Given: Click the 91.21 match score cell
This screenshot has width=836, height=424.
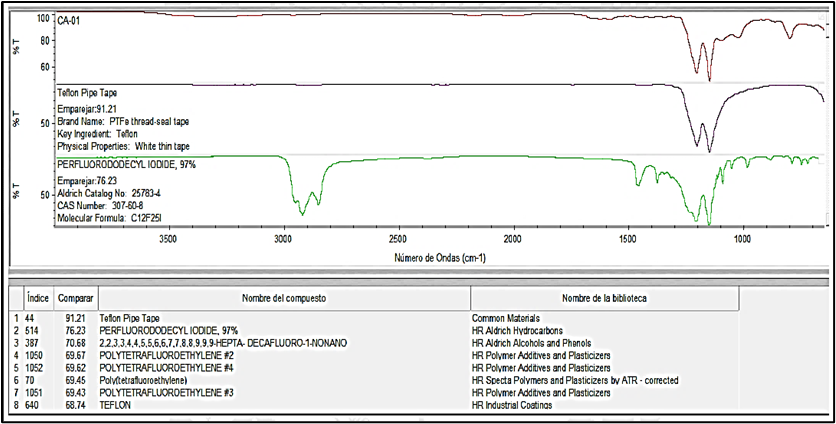Looking at the screenshot, I should (69, 316).
